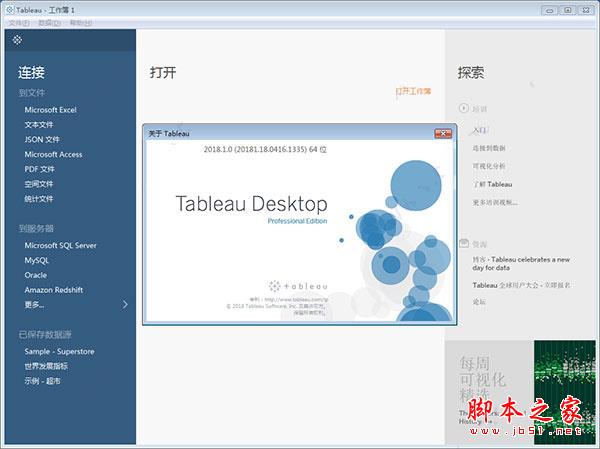Open the 论坛 forum link

(479, 302)
